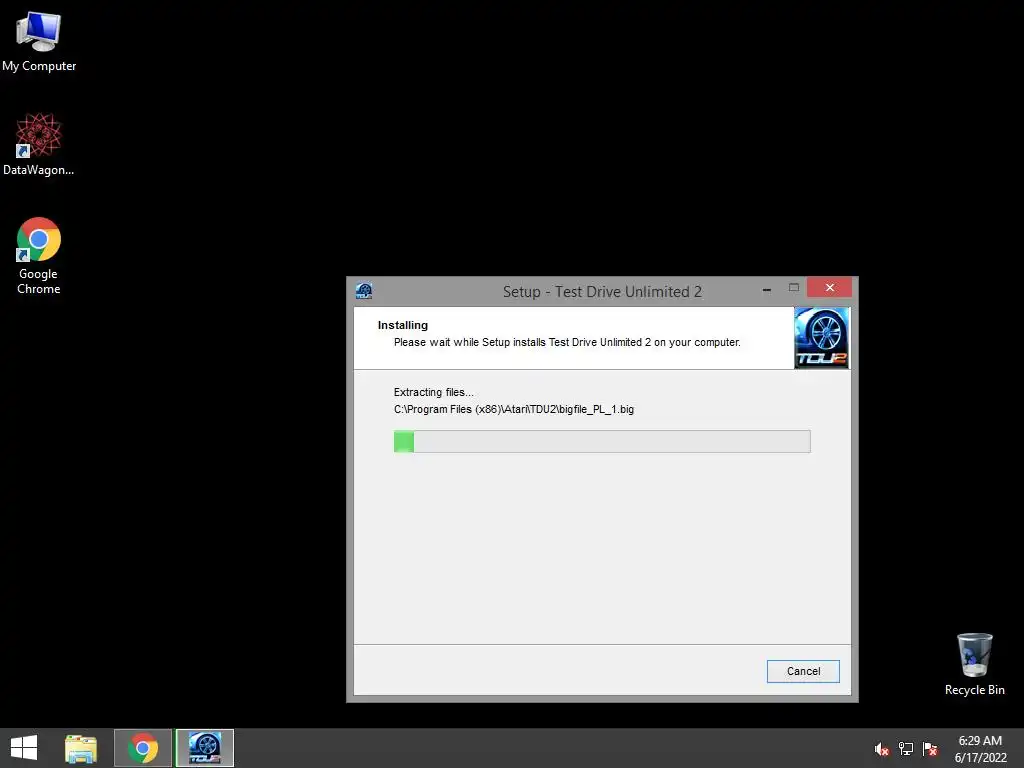Cancel the Test Drive Unlimited 2 installation
1024x768 pixels.
coord(803,671)
